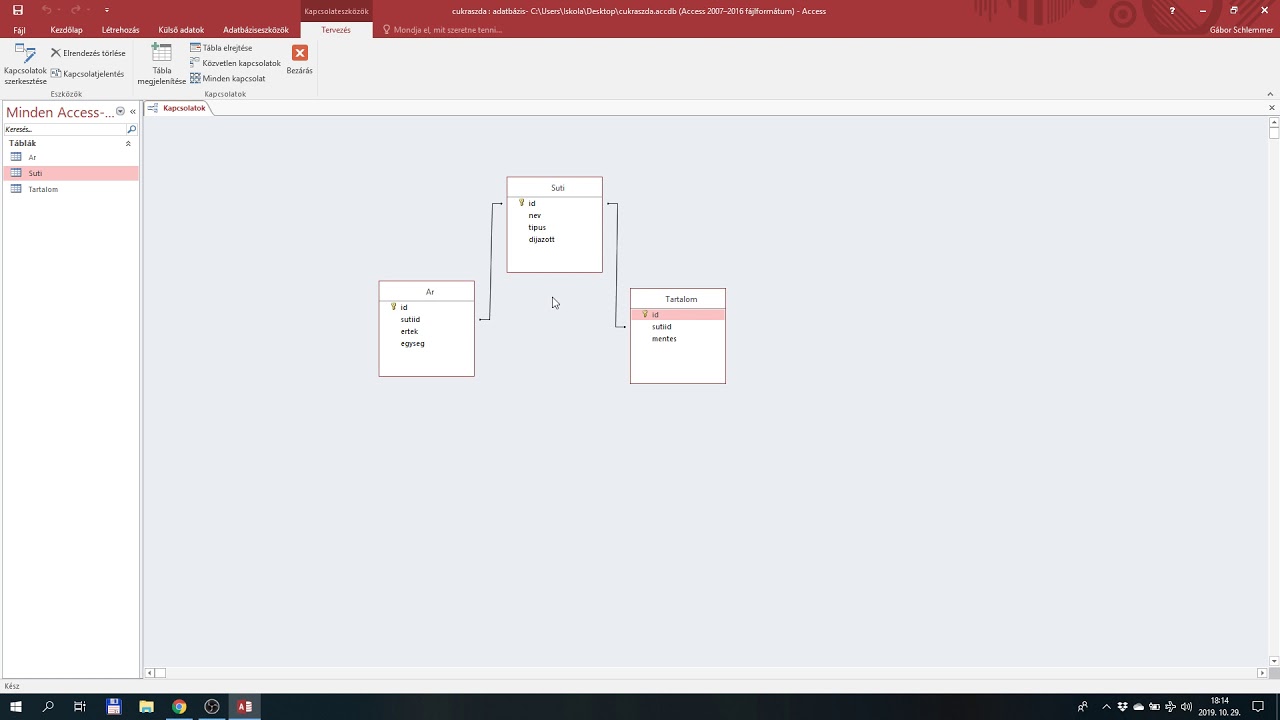This screenshot has width=1280, height=720.
Task: Click the Tartalom table title bar
Action: click(678, 298)
